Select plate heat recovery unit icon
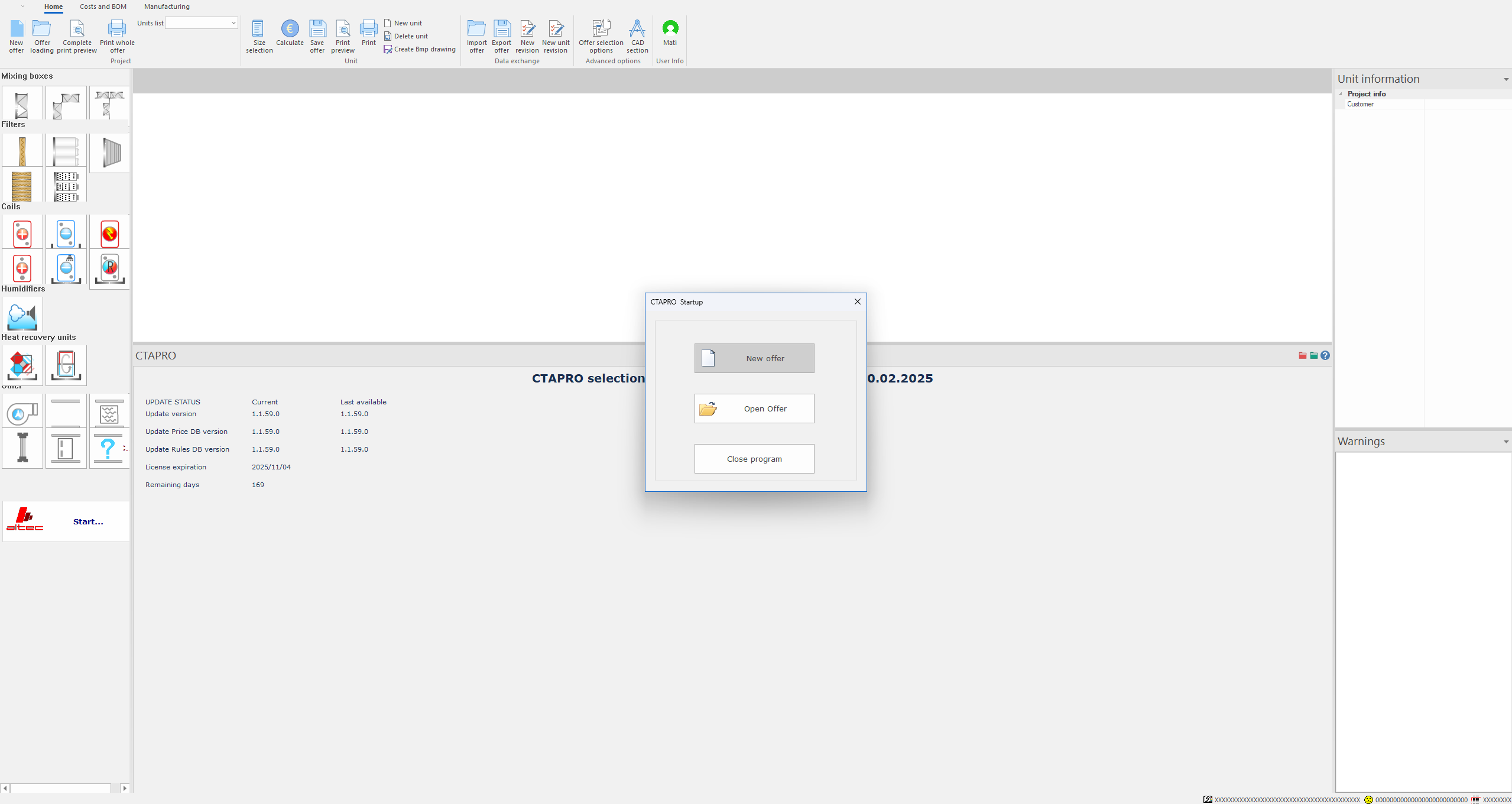 pyautogui.click(x=22, y=364)
